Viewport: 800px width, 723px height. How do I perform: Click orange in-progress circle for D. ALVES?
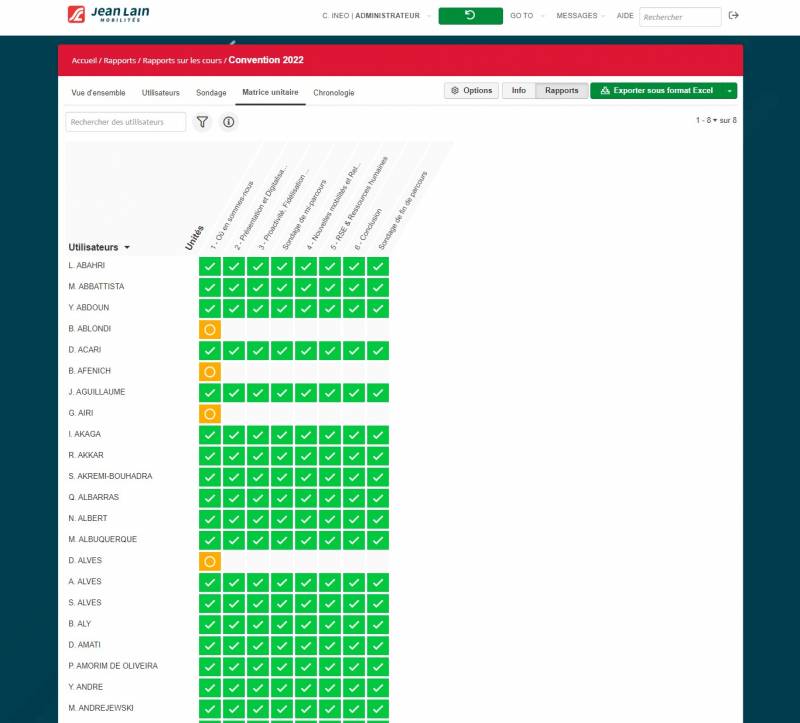coord(209,561)
